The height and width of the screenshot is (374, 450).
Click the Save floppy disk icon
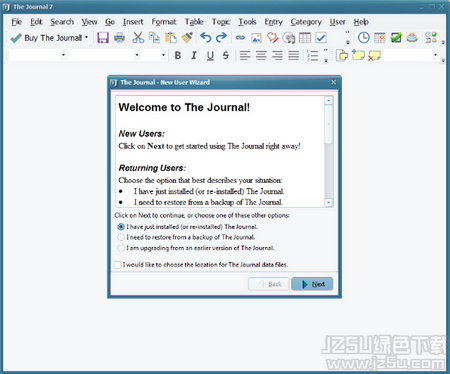[103, 38]
